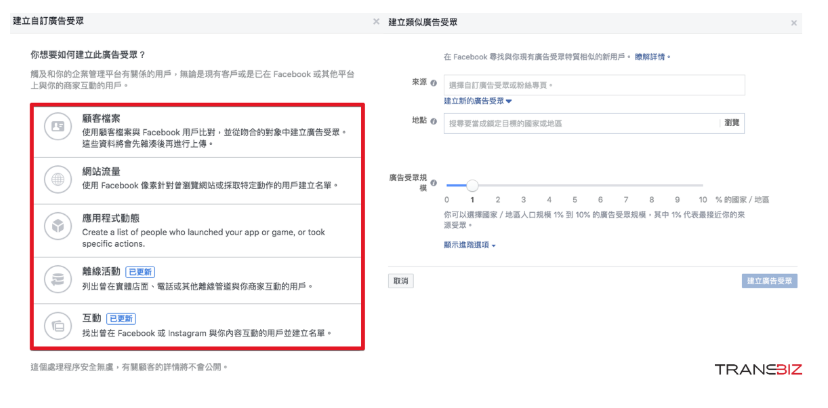Close the 建立自訂廣告受眾 dialog

tap(376, 22)
